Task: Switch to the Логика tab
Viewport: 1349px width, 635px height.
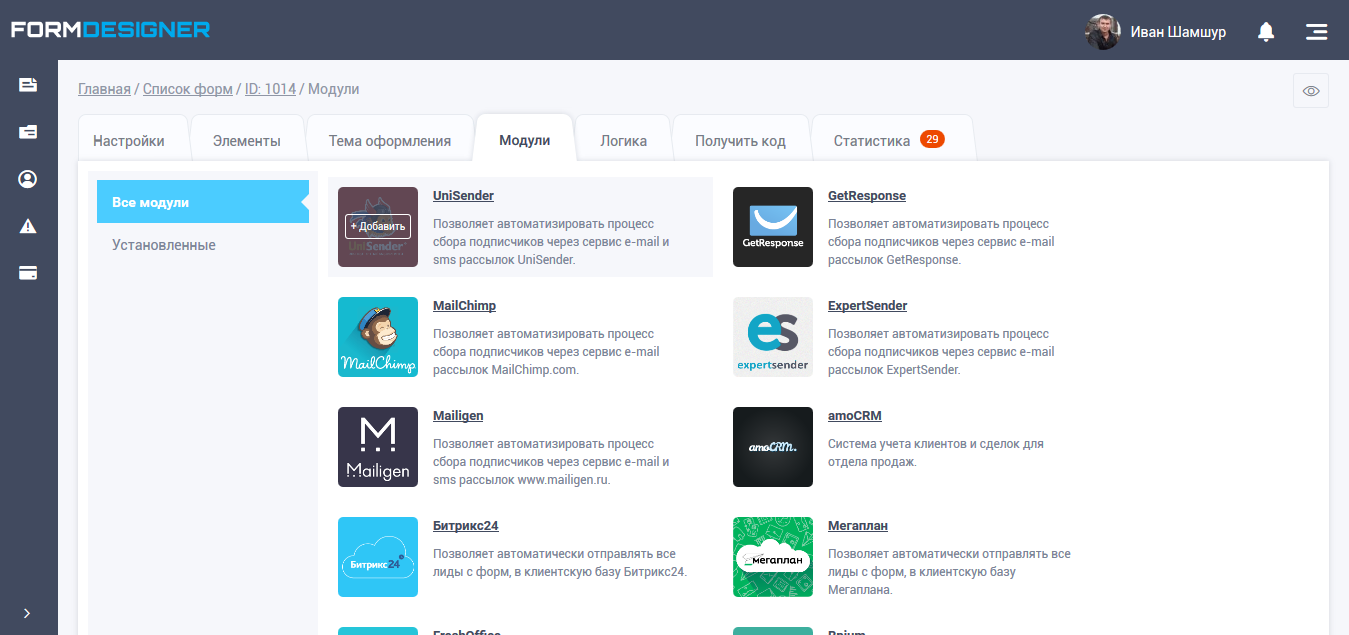Action: [x=622, y=139]
